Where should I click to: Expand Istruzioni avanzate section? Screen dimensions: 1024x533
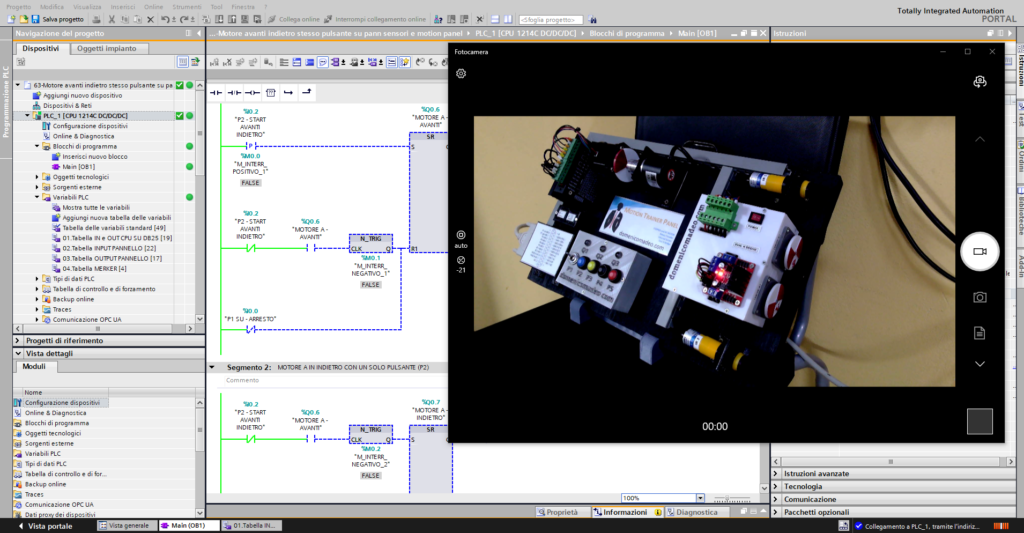pos(778,473)
